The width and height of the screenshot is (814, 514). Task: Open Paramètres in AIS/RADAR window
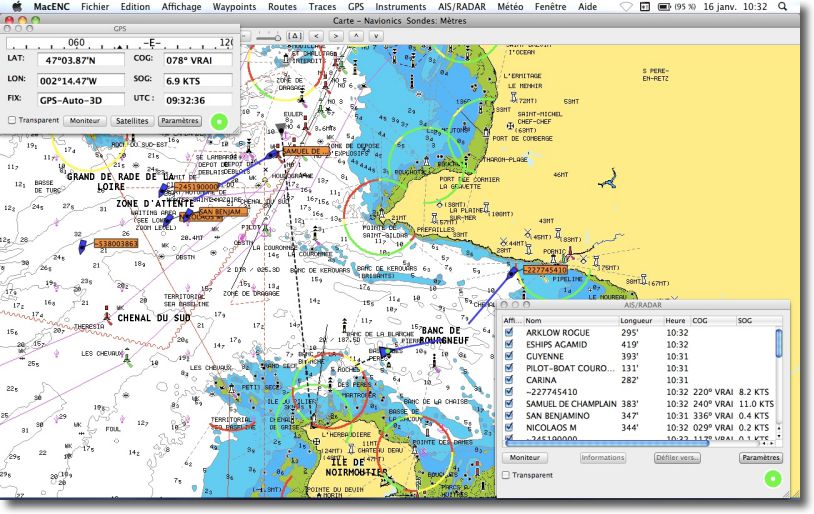(x=761, y=457)
